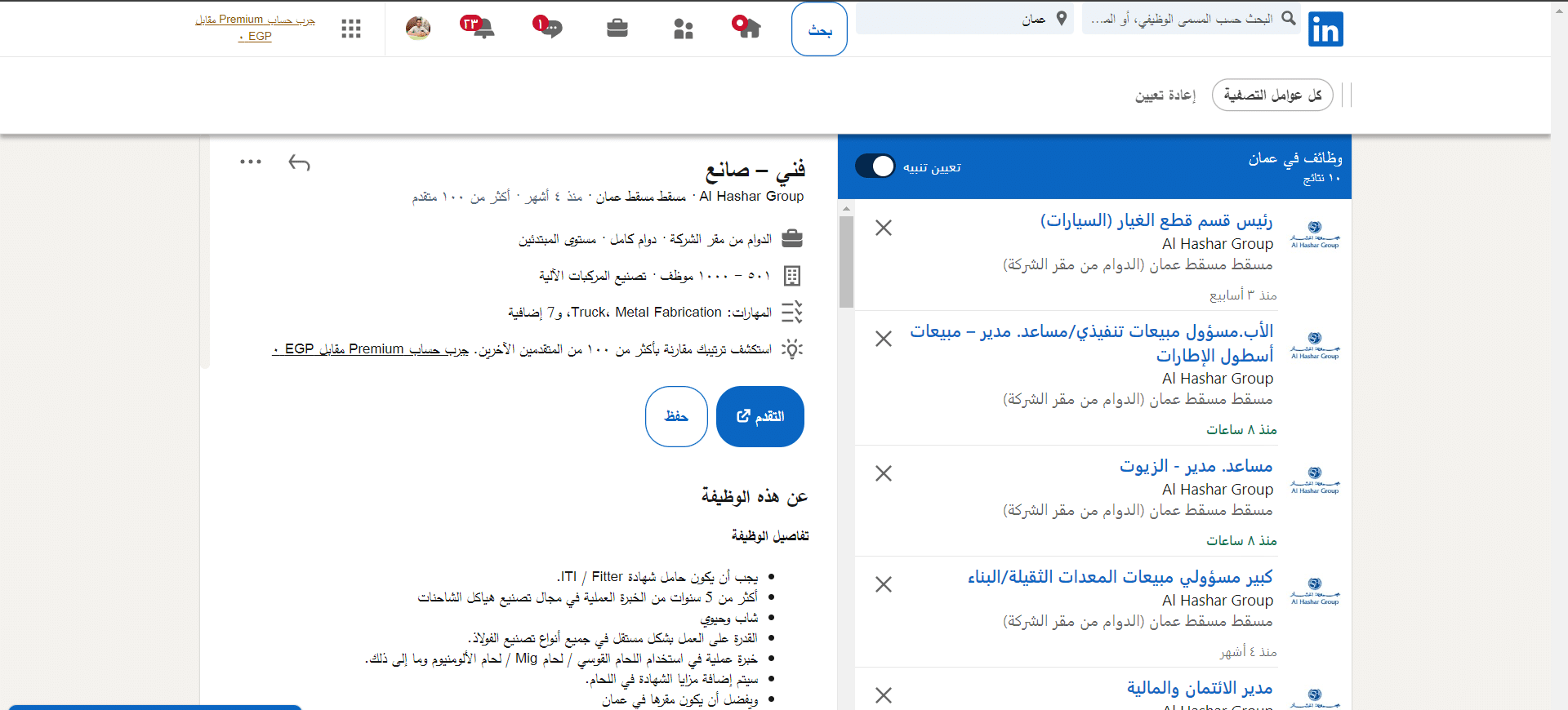The image size is (1568, 710).
Task: Open Jobs briefcase nav icon
Action: pyautogui.click(x=617, y=29)
